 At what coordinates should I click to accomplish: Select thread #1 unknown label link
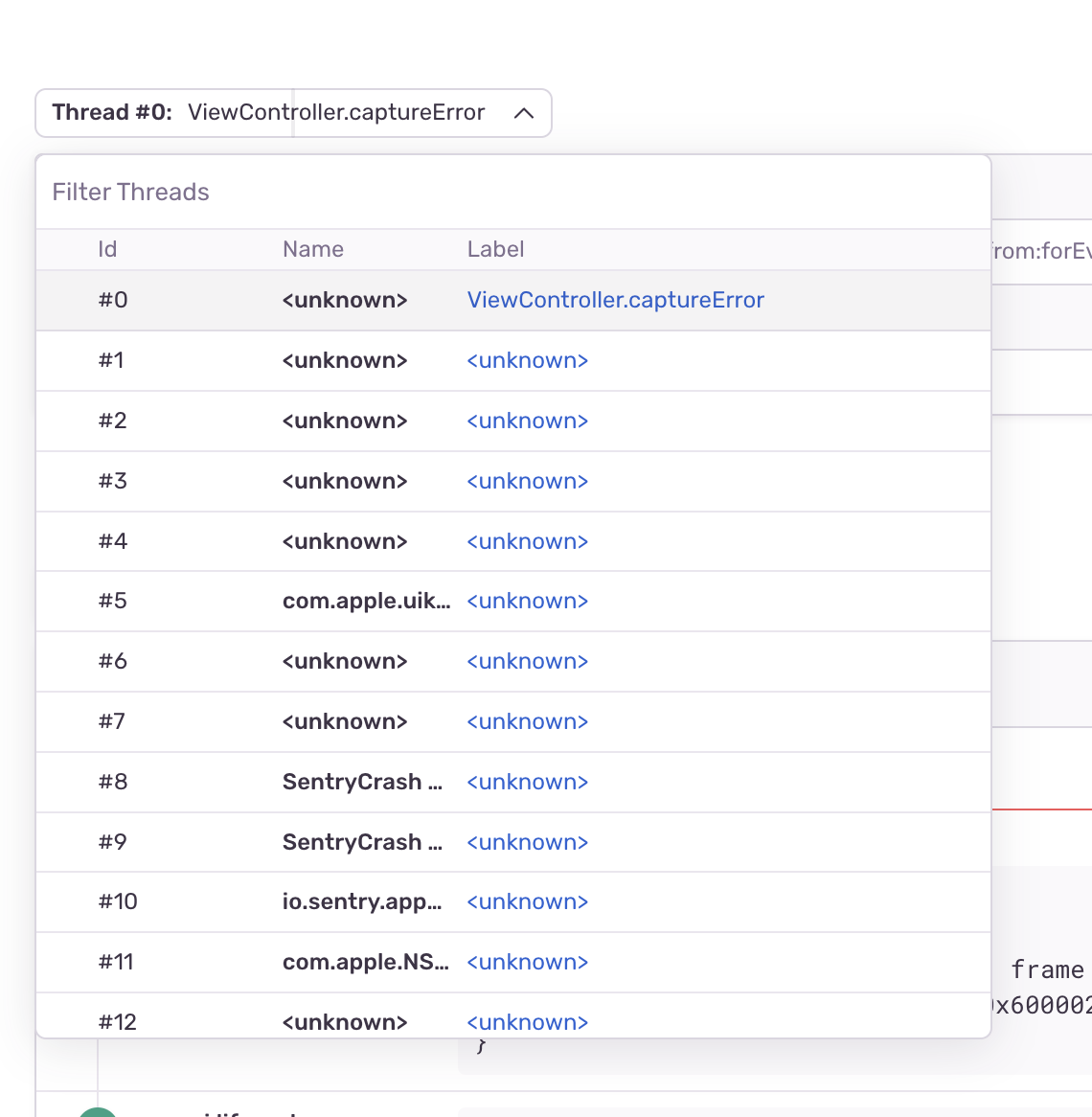[x=527, y=360]
